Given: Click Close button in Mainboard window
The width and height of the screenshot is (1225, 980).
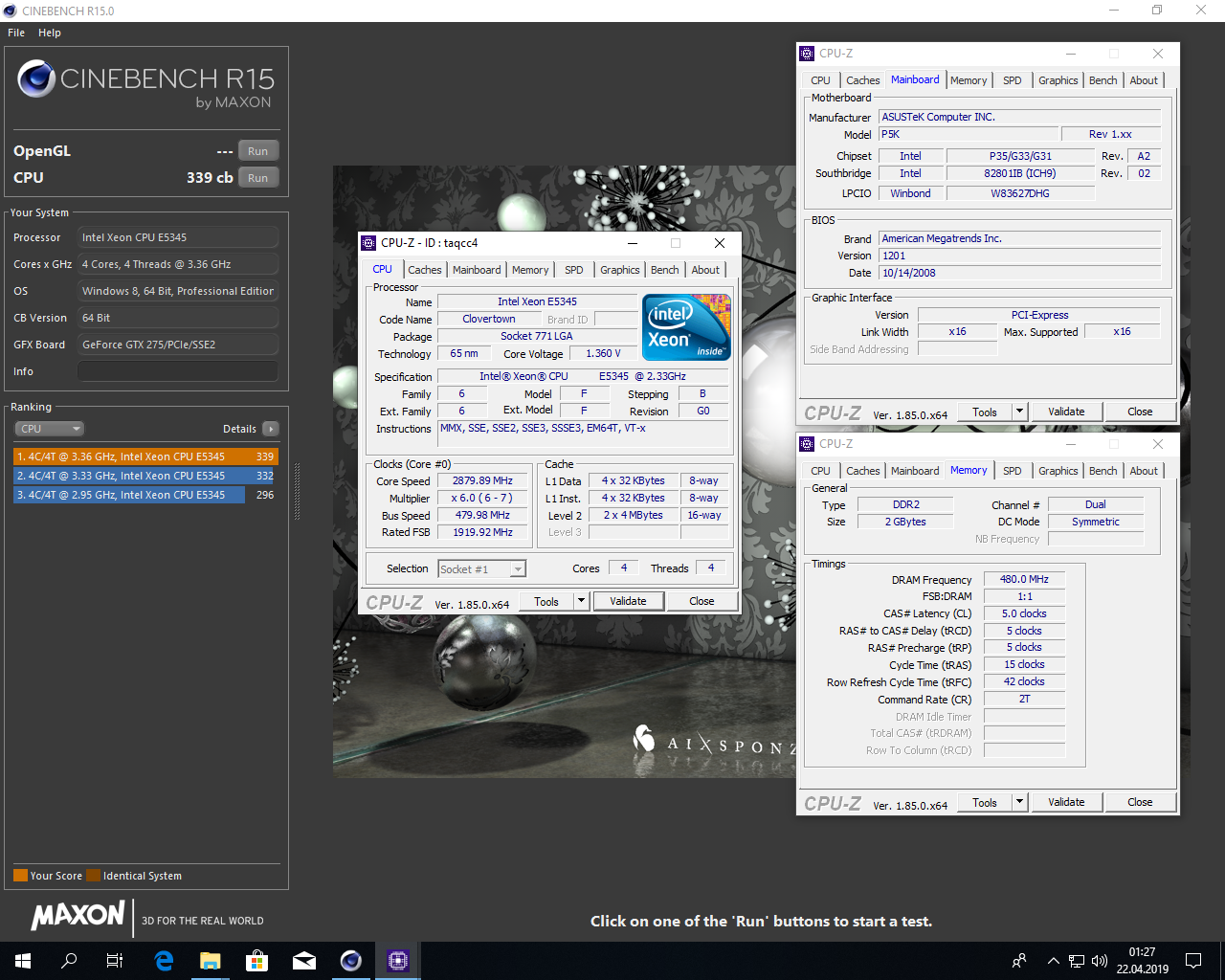Looking at the screenshot, I should pyautogui.click(x=1140, y=412).
